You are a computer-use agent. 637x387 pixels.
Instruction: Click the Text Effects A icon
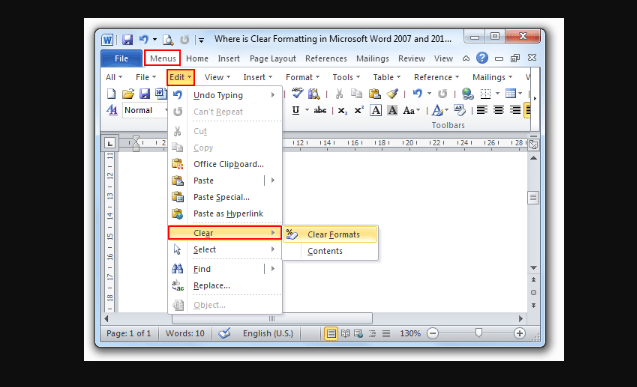(x=437, y=110)
